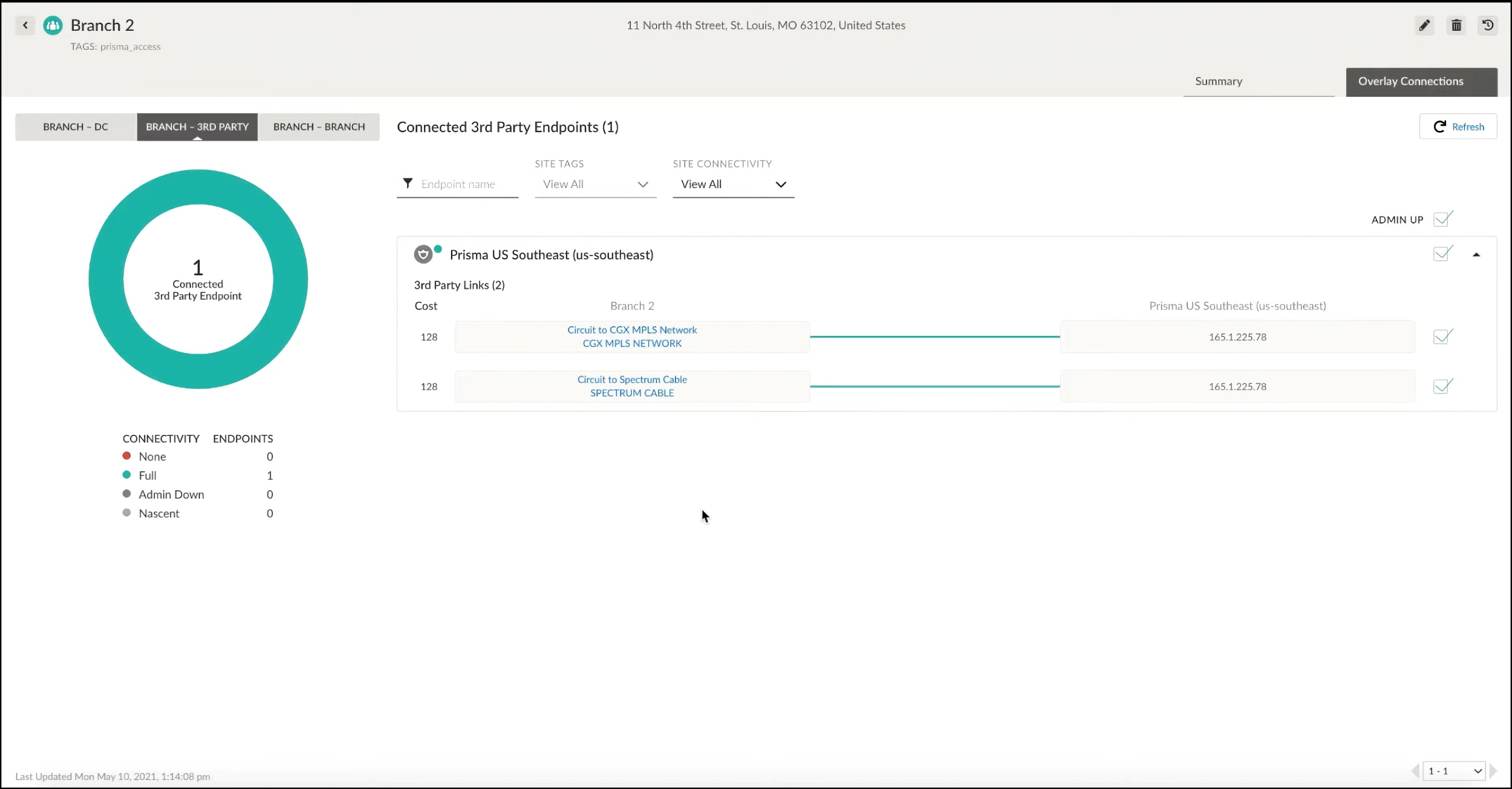Click the Spectrum Cable row cost 128
Image resolution: width=1512 pixels, height=789 pixels.
click(429, 386)
